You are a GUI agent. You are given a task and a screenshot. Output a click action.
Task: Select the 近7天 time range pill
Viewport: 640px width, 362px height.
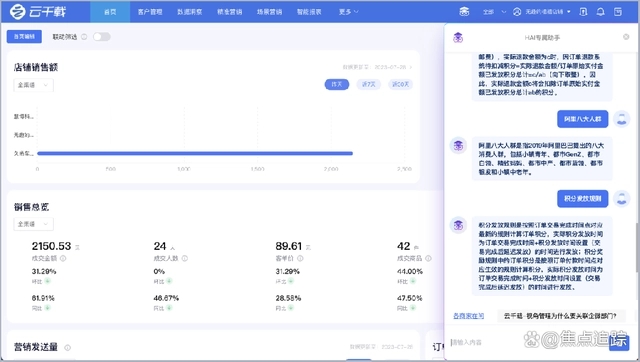pos(369,84)
